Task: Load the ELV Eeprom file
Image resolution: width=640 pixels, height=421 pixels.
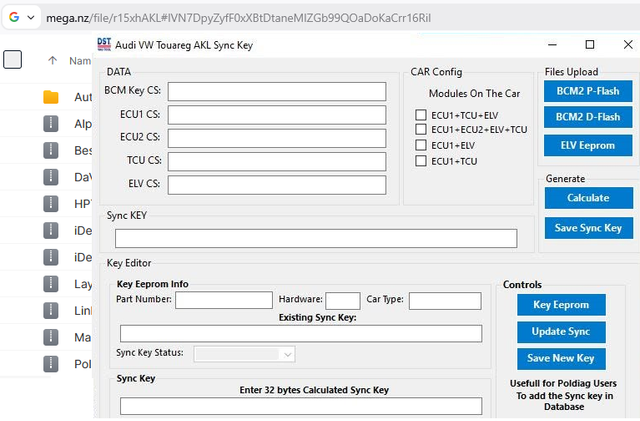Action: click(x=588, y=145)
